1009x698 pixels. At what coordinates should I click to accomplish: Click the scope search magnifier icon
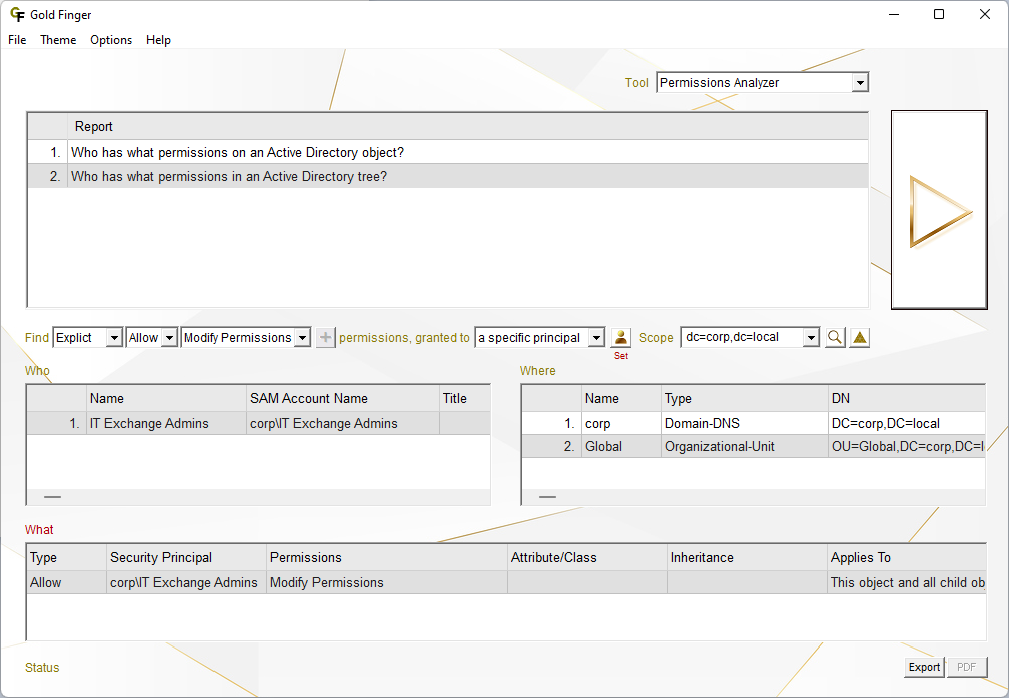point(835,338)
